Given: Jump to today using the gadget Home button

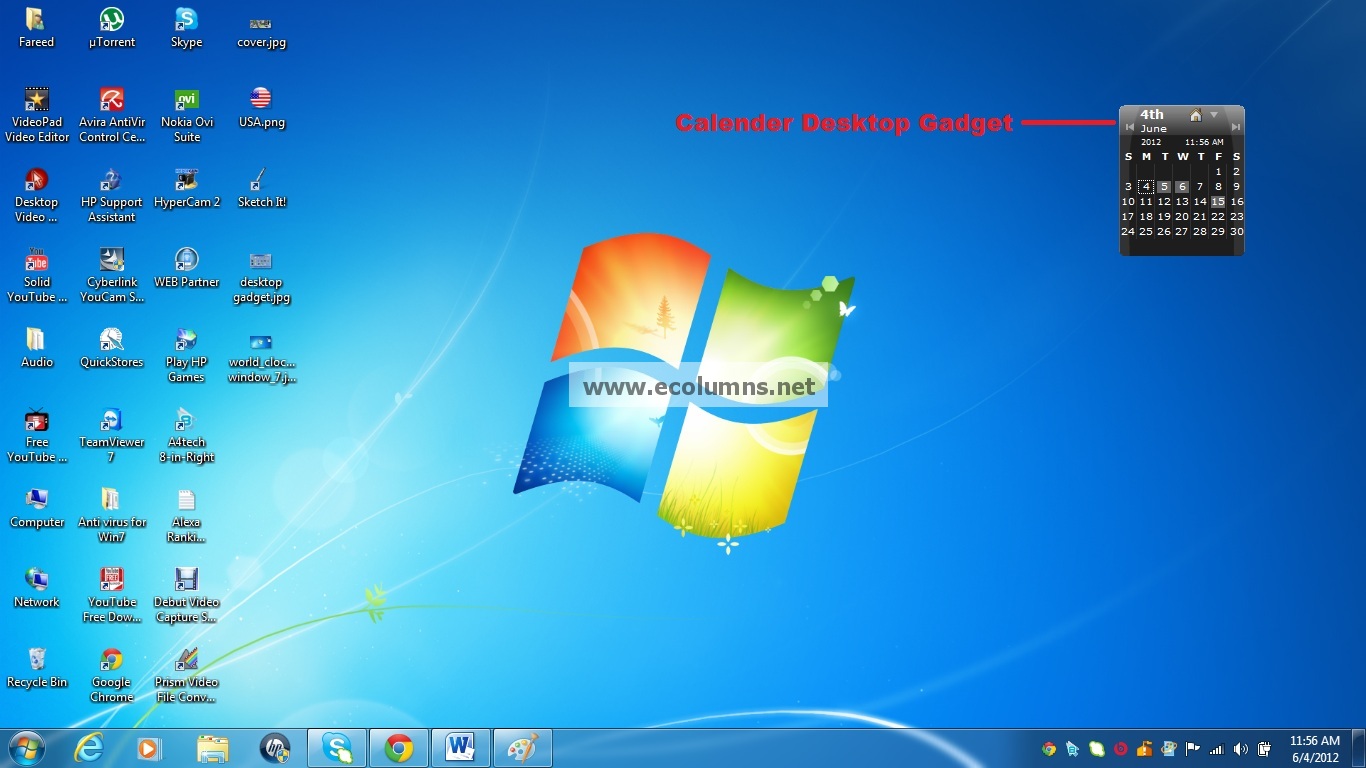Looking at the screenshot, I should pos(1196,115).
